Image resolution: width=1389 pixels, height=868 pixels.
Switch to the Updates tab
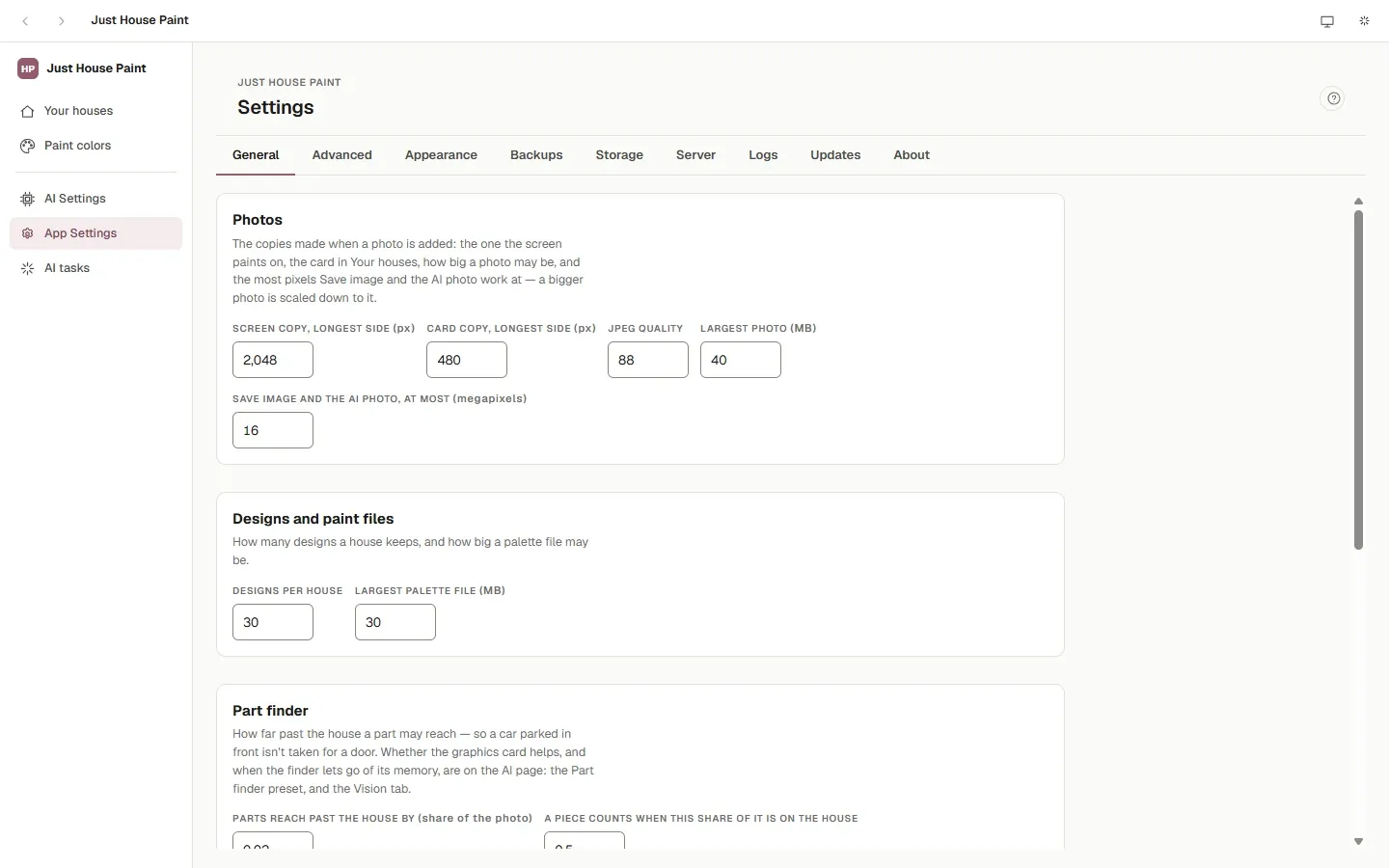coord(835,155)
